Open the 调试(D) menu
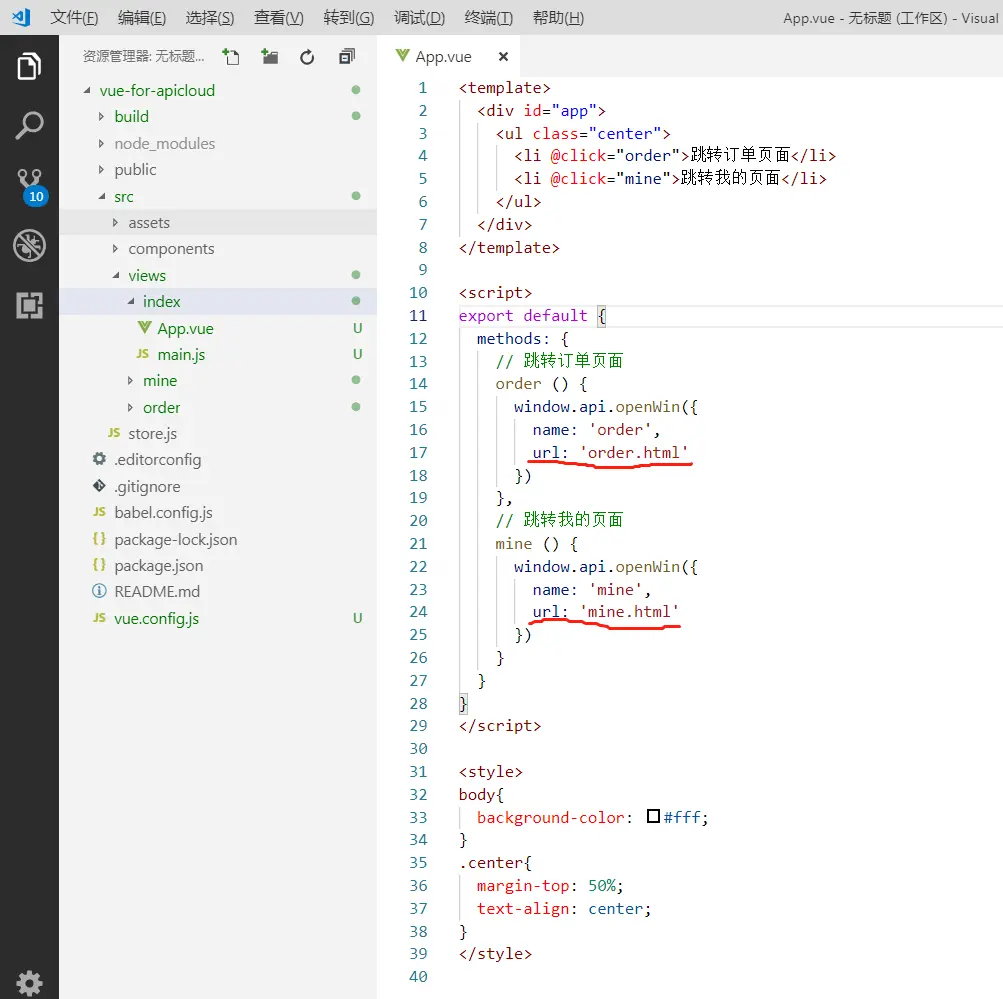 (x=419, y=17)
